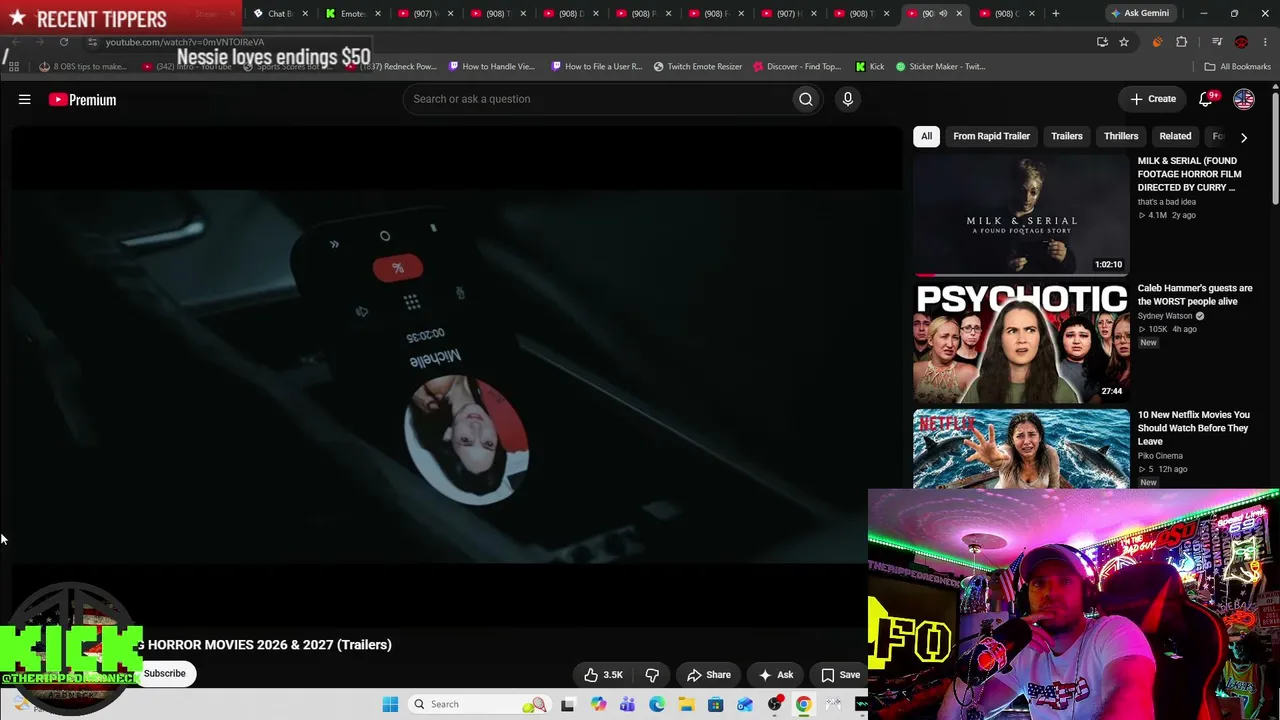Filter suggestions by Trailers chip
The width and height of the screenshot is (1280, 720).
(1067, 136)
